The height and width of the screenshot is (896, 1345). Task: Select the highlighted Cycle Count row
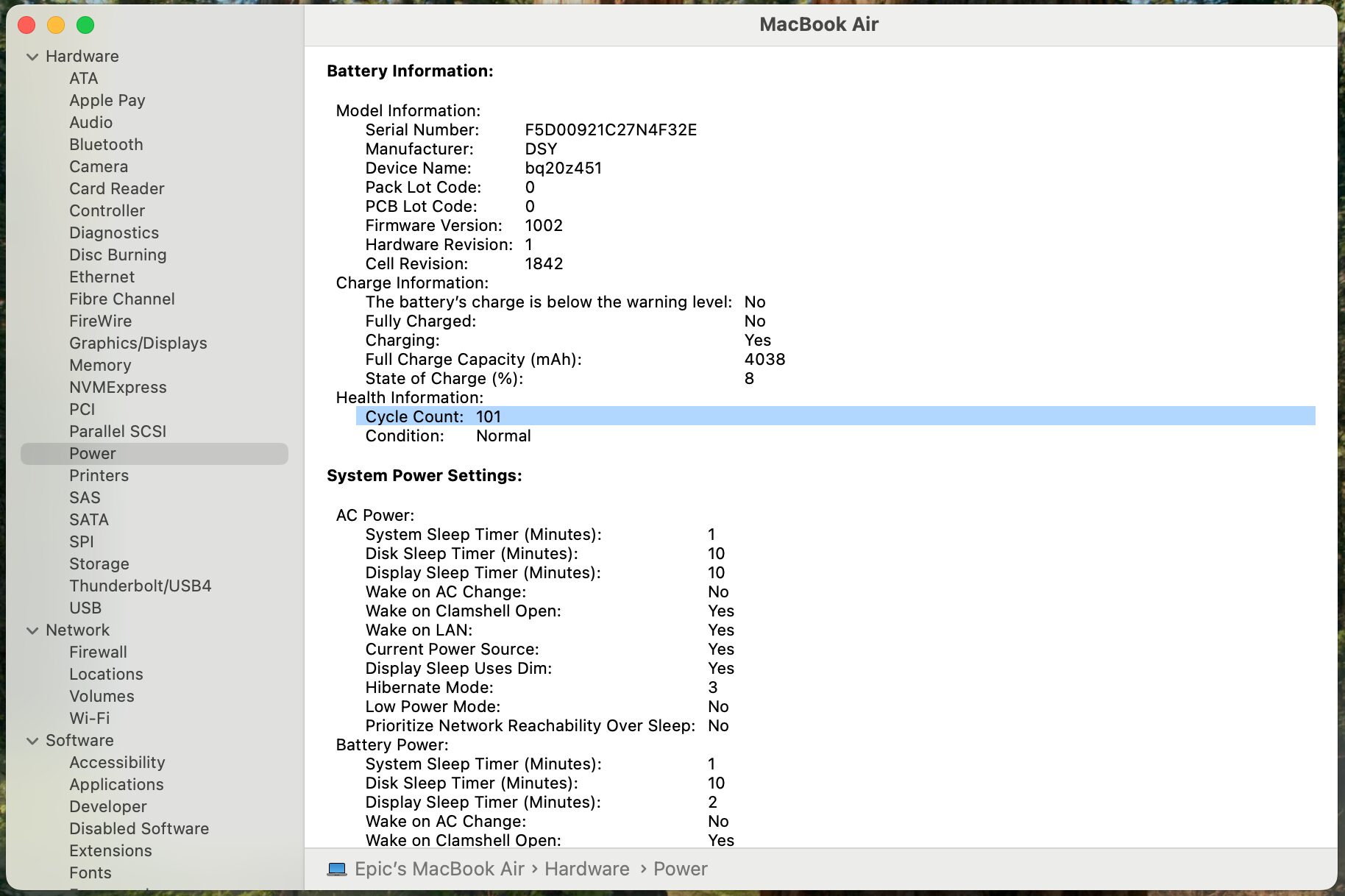pos(835,416)
